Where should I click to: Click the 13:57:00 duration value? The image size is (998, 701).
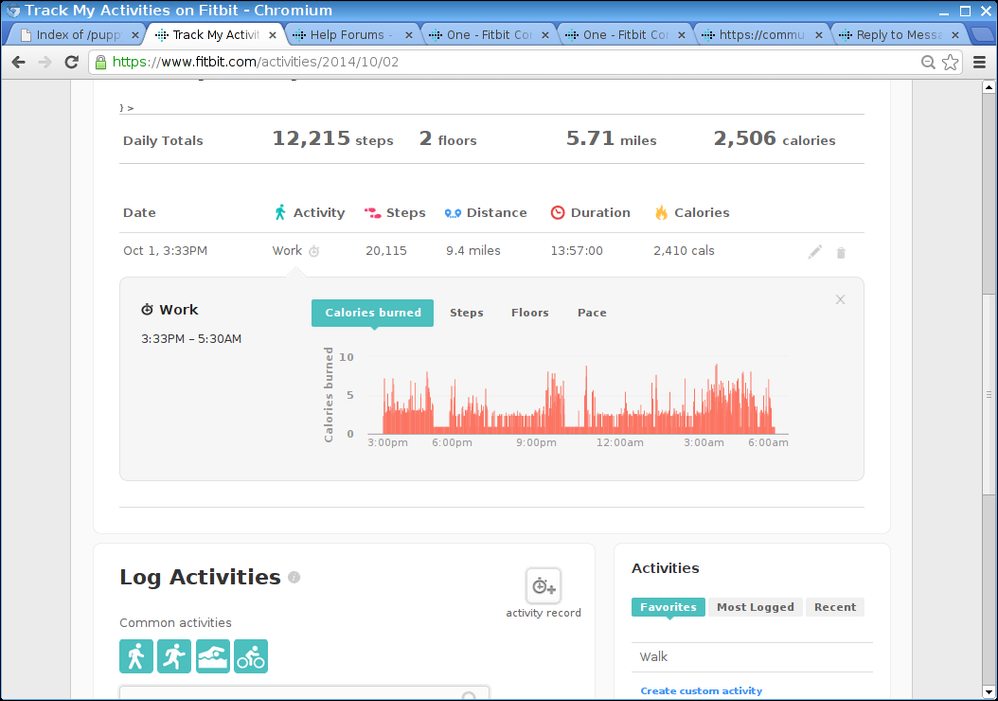click(577, 251)
